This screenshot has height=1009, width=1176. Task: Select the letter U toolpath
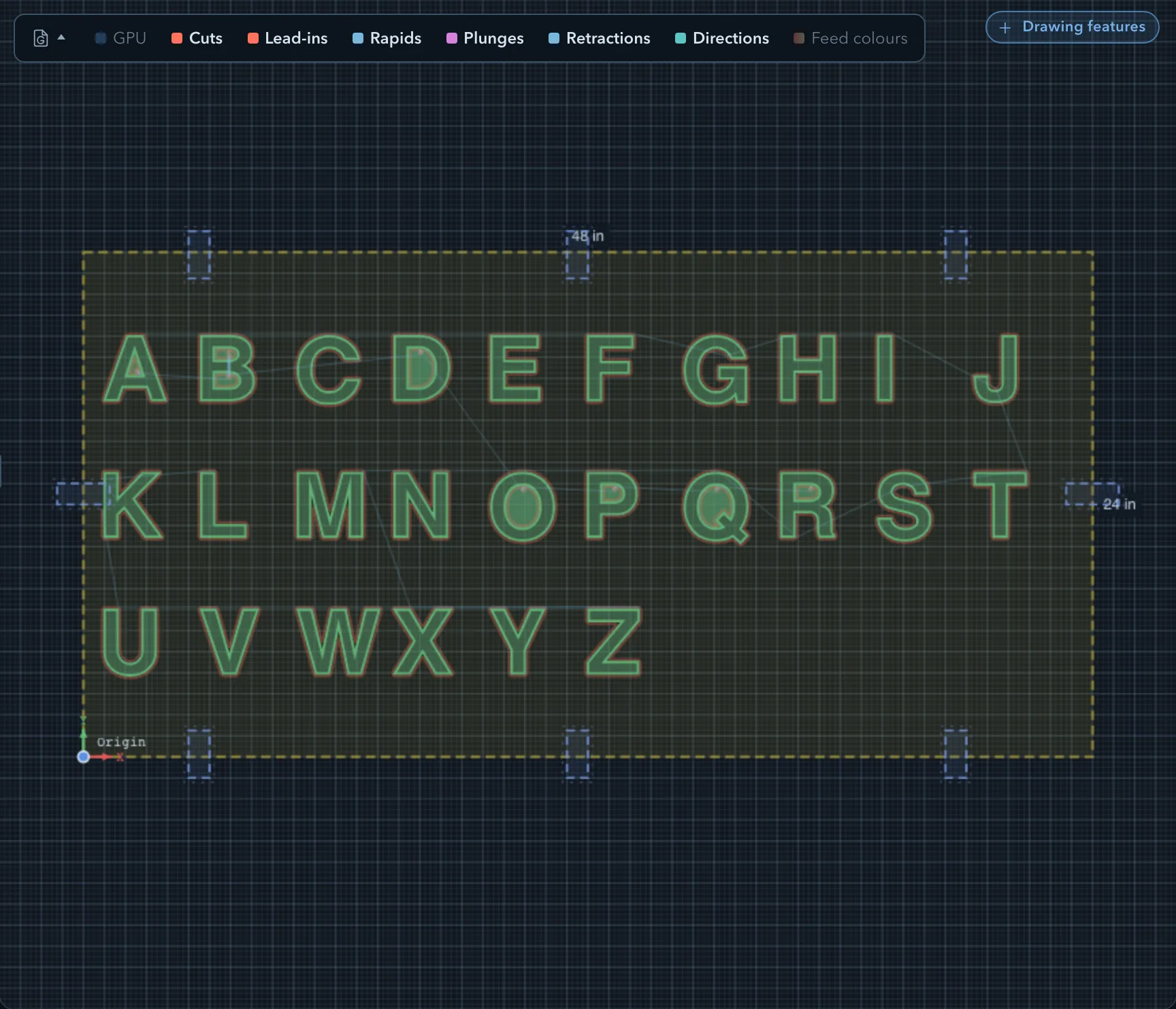[x=131, y=642]
